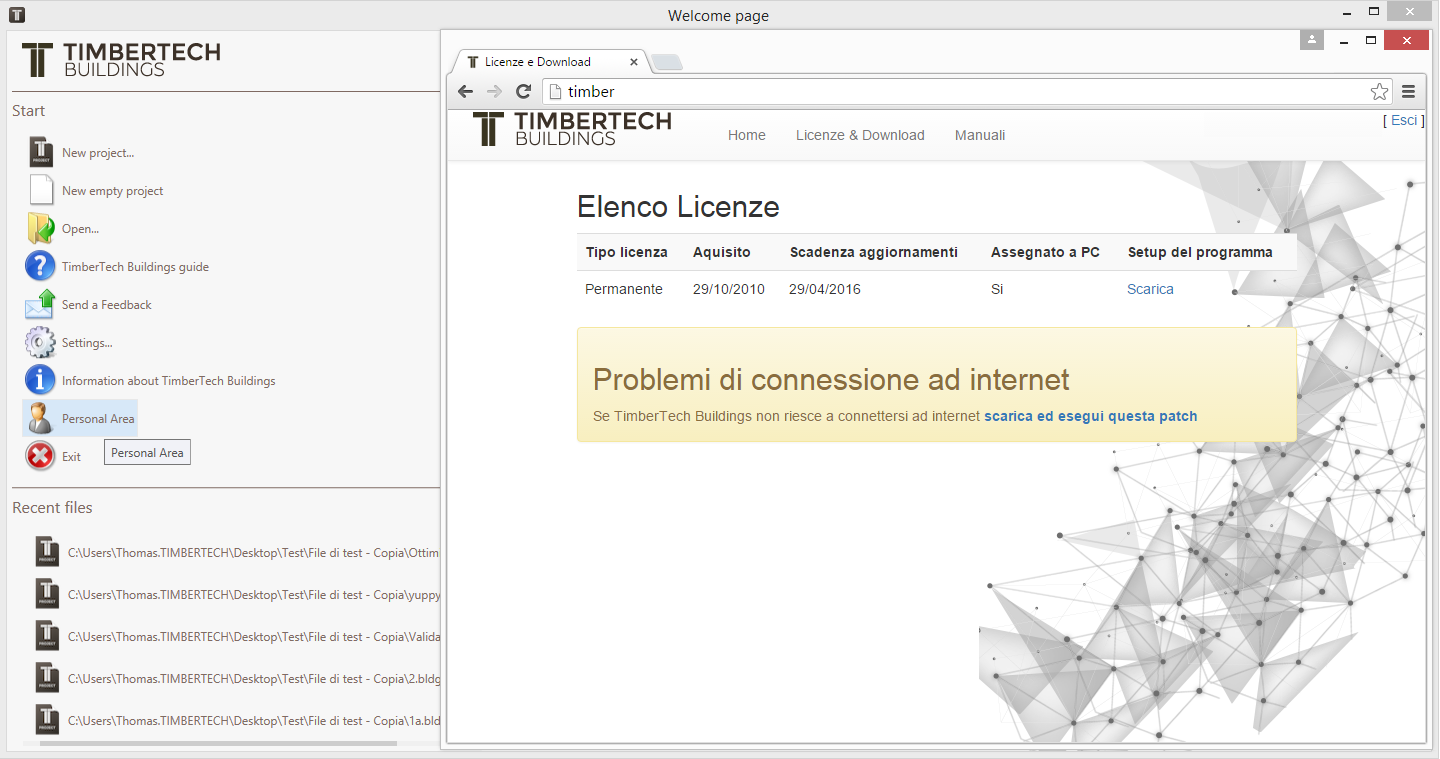Open the recent file ending in Copia\Ottim
The width and height of the screenshot is (1440, 759).
(x=238, y=552)
